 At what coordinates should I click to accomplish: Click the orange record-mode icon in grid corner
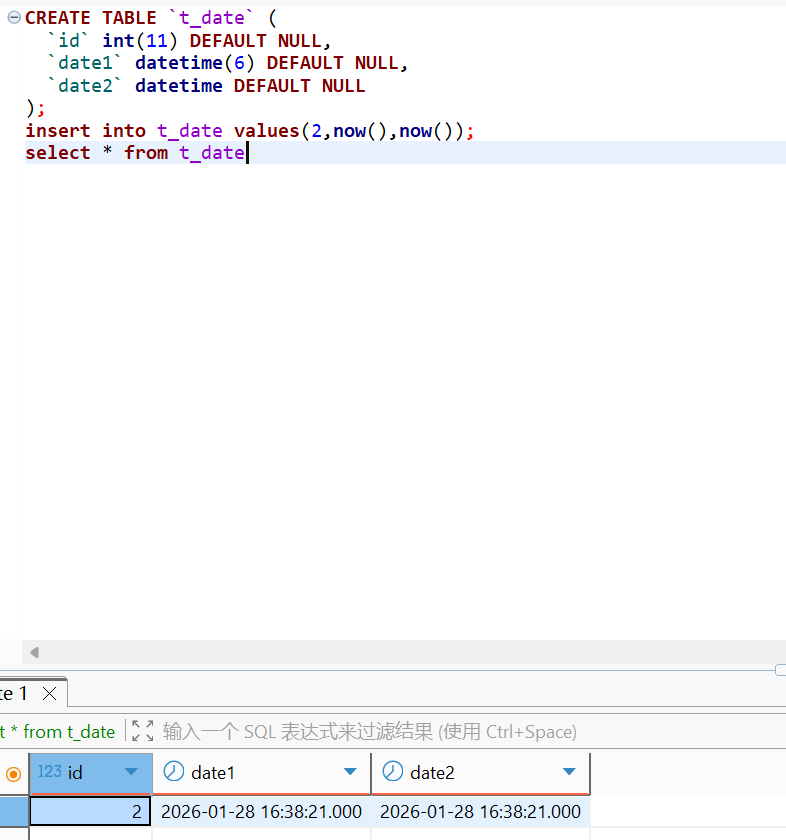(14, 773)
